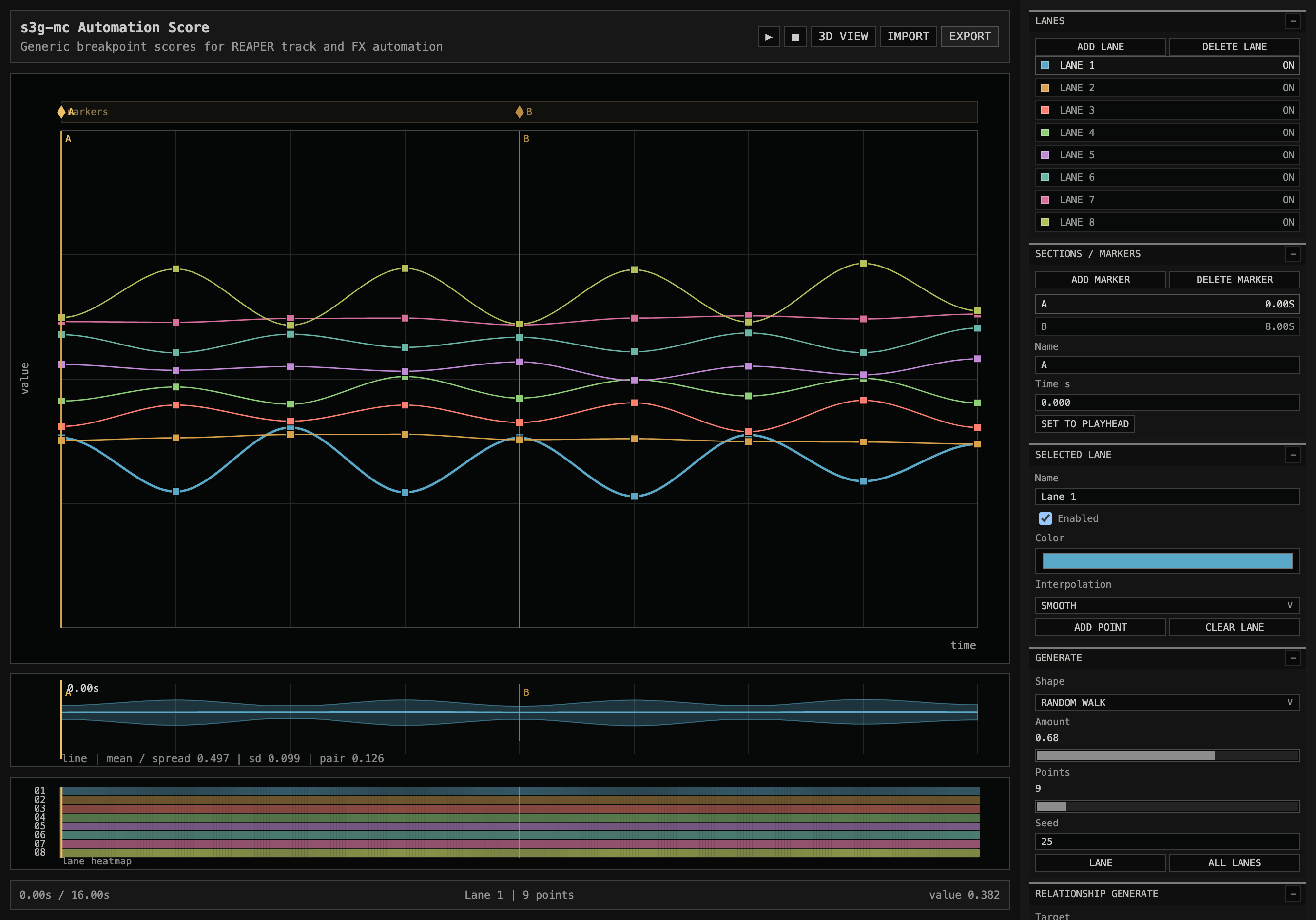
Task: Uncheck the Enabled checkbox
Action: (1045, 518)
